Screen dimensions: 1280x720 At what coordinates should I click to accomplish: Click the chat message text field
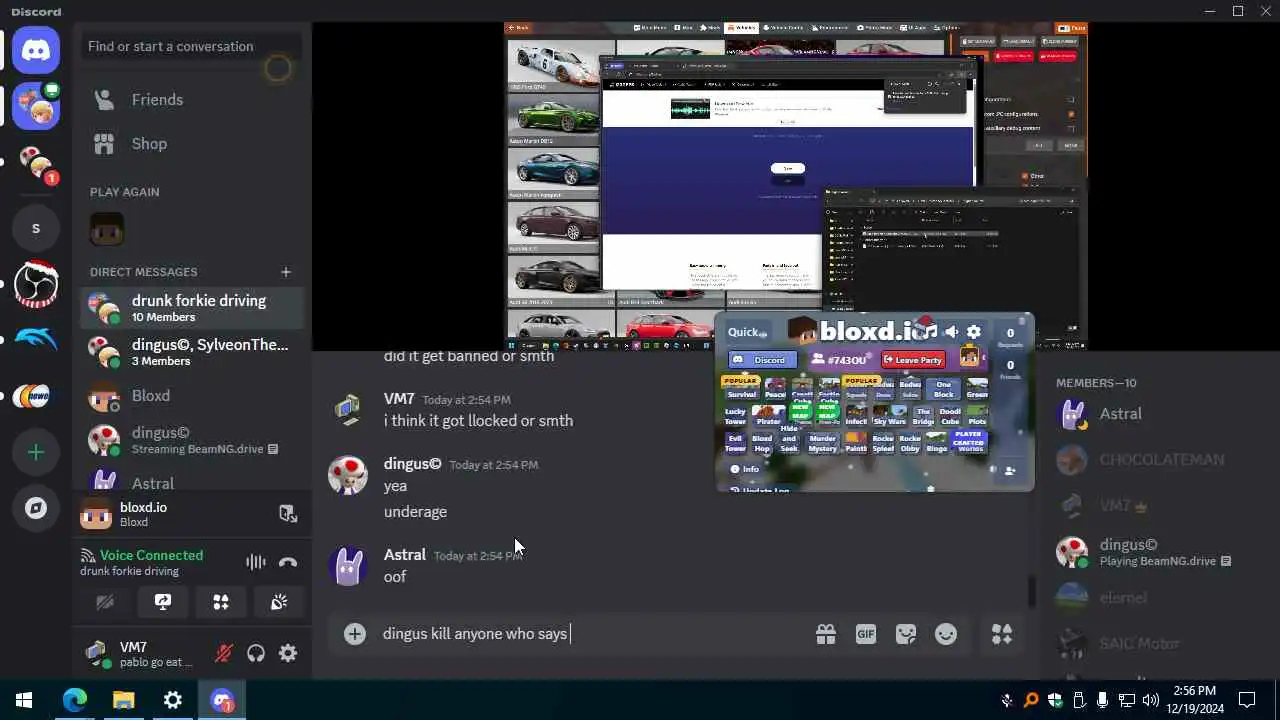click(590, 634)
